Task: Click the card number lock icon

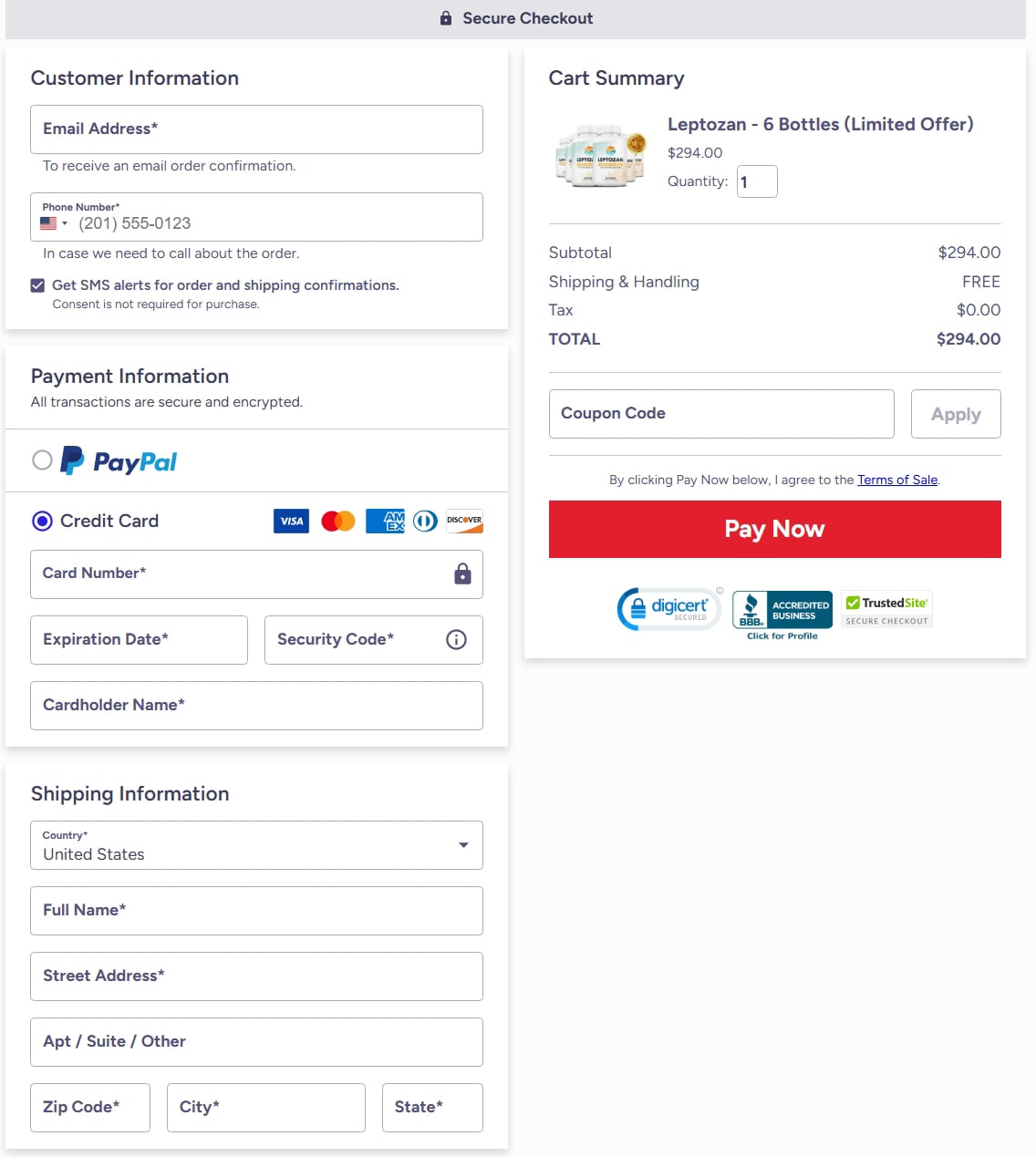Action: click(x=462, y=573)
